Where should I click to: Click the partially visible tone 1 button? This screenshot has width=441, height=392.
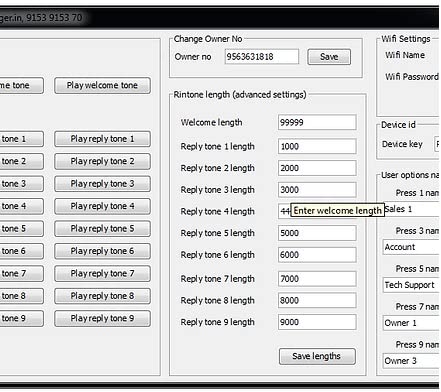tap(21, 139)
